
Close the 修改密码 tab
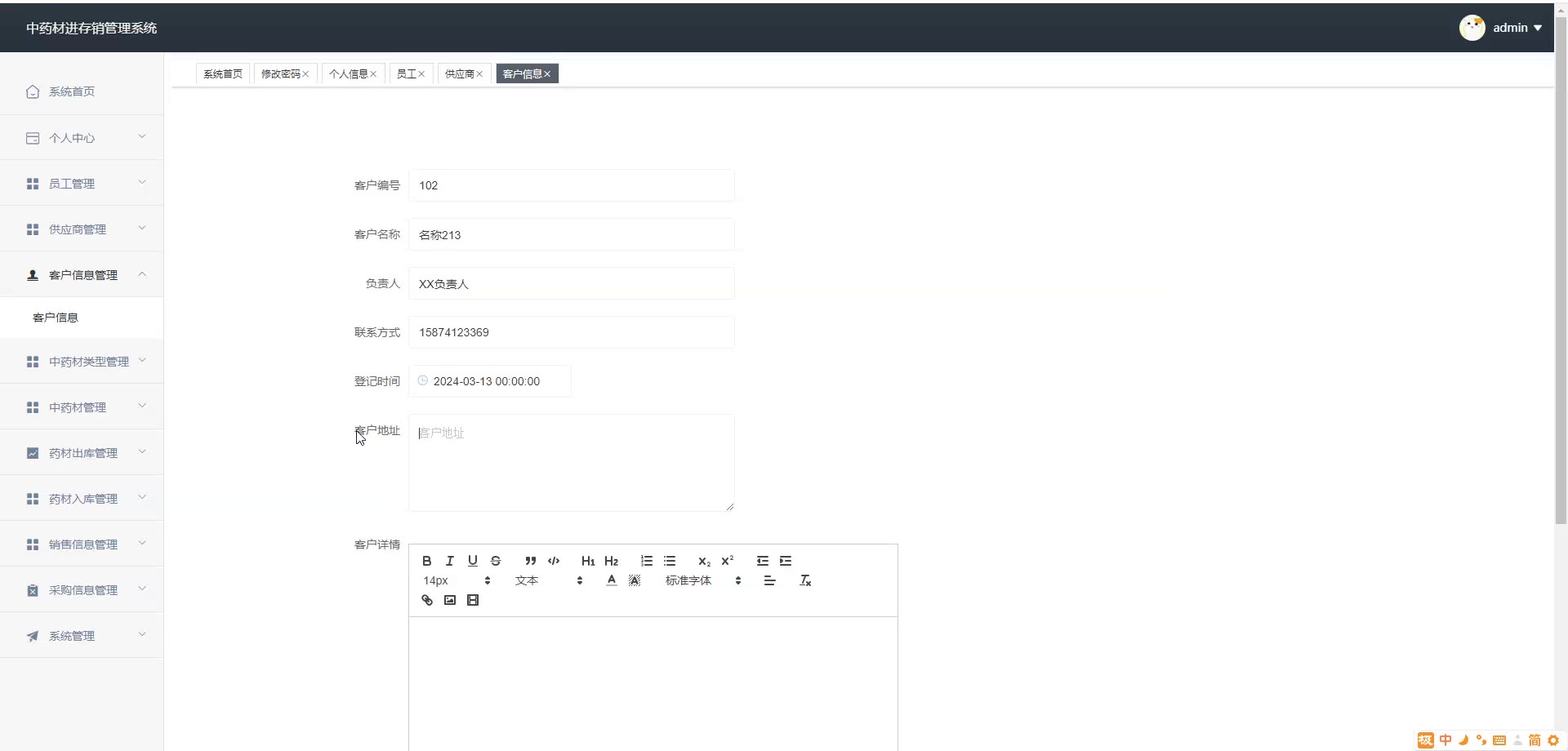click(x=305, y=74)
